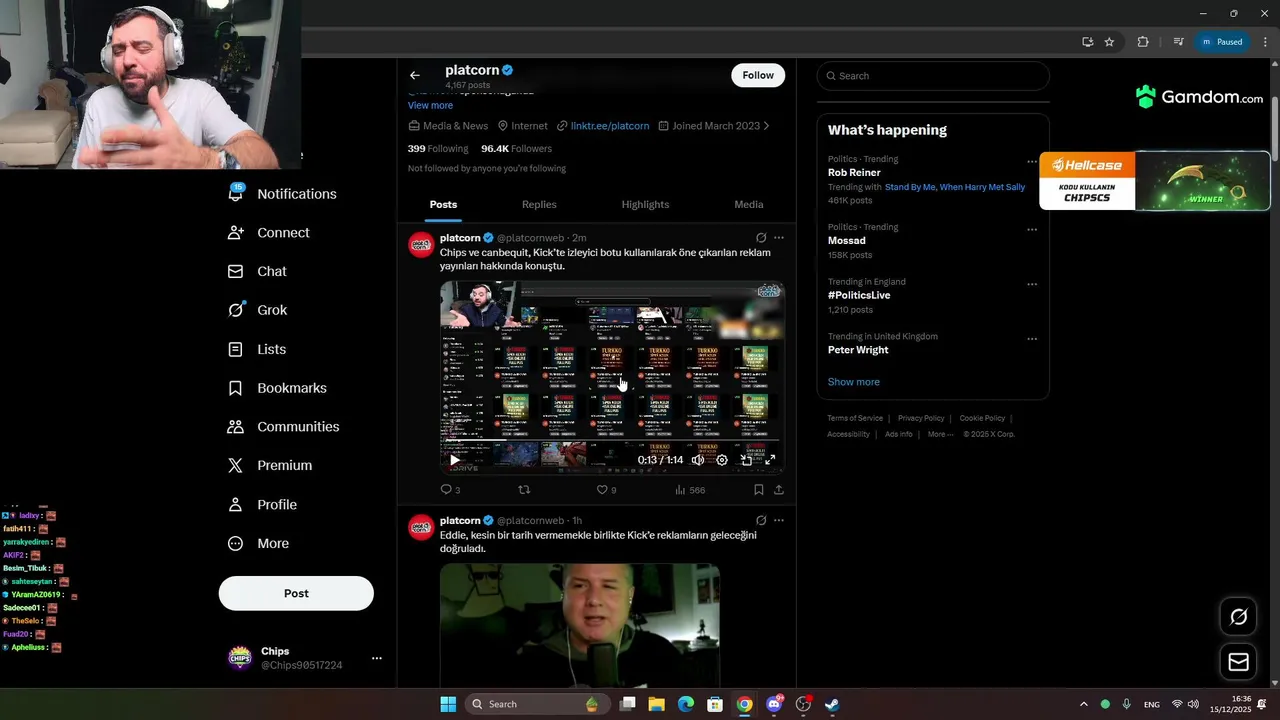Viewport: 1280px width, 720px height.
Task: Seek on the video progress bar
Action: click(612, 441)
